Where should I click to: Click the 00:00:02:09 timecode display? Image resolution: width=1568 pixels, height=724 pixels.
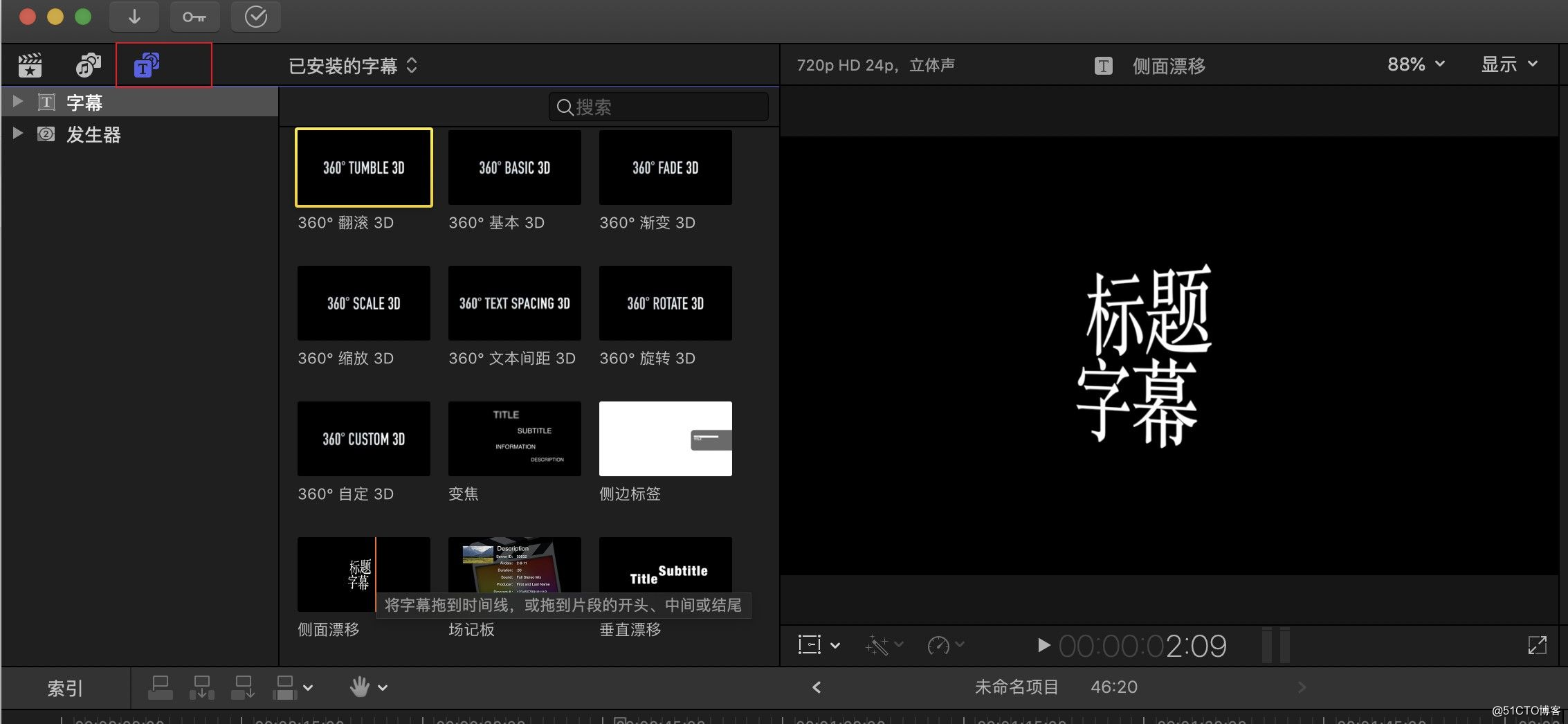pyautogui.click(x=1142, y=646)
